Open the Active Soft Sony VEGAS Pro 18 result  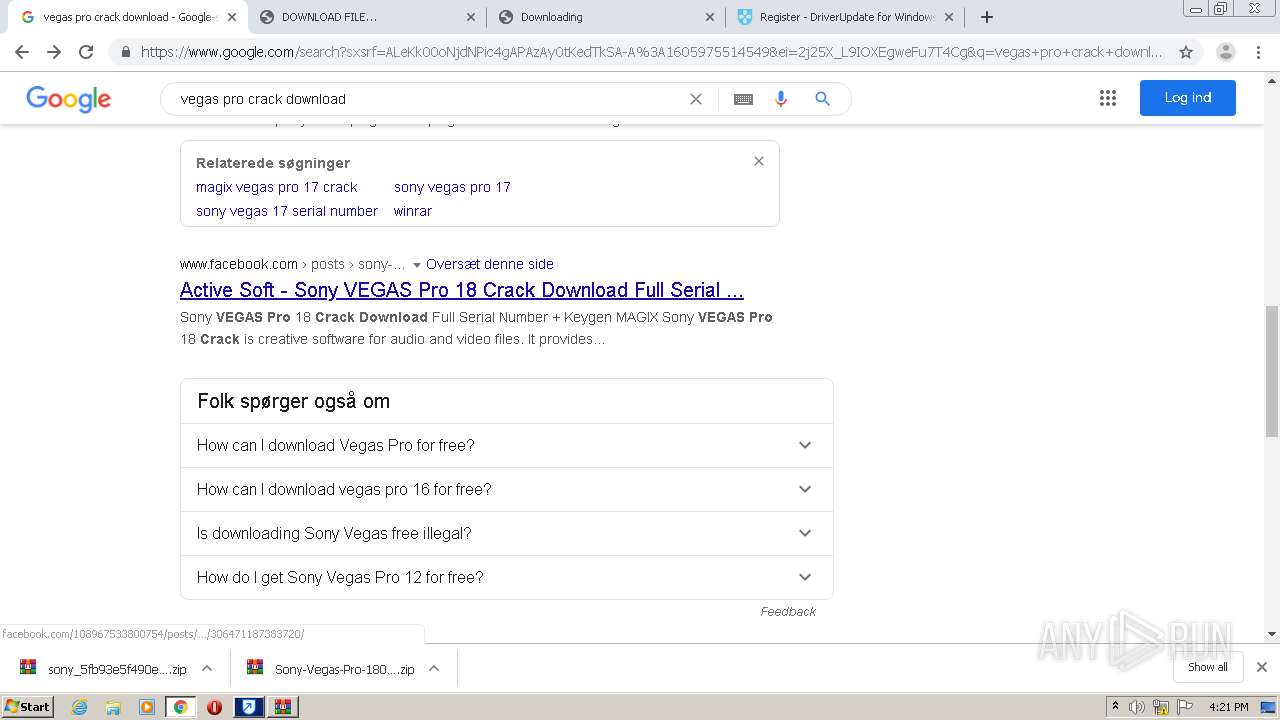462,290
